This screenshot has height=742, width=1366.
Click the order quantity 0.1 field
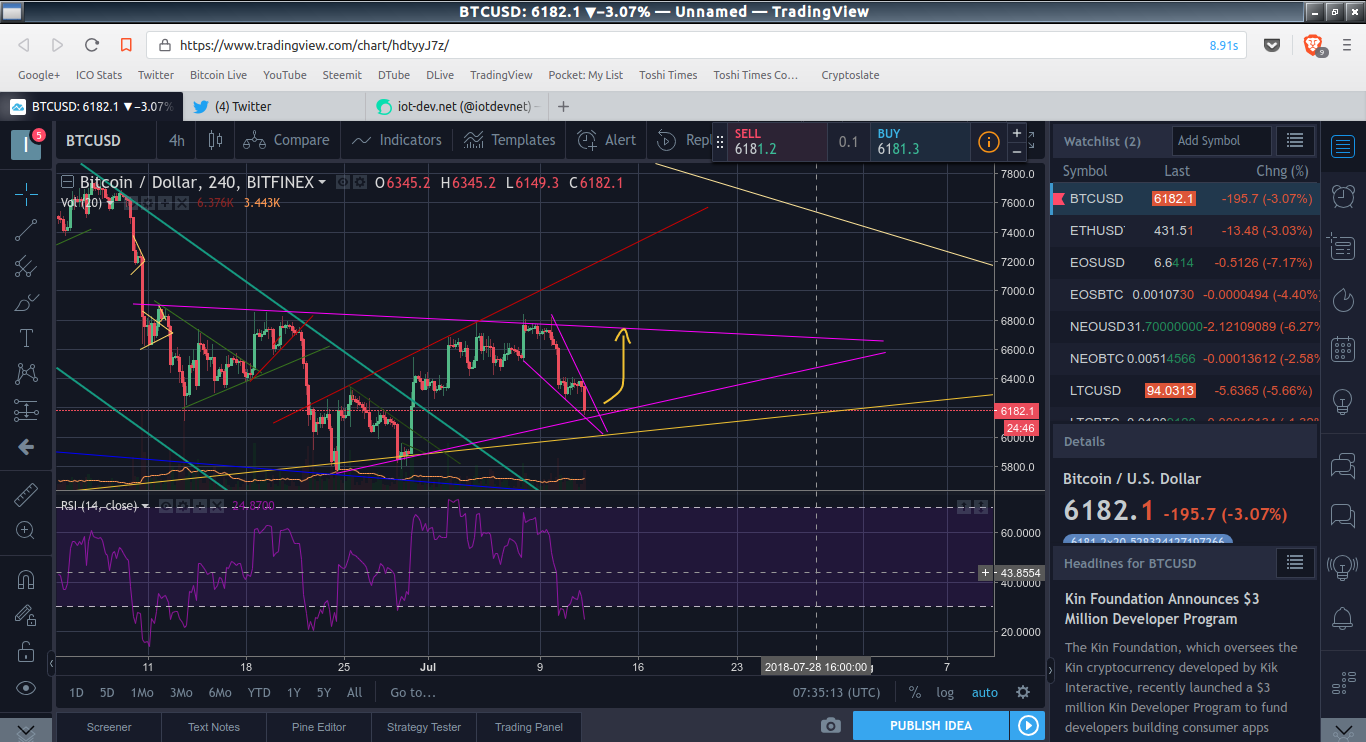click(x=849, y=142)
